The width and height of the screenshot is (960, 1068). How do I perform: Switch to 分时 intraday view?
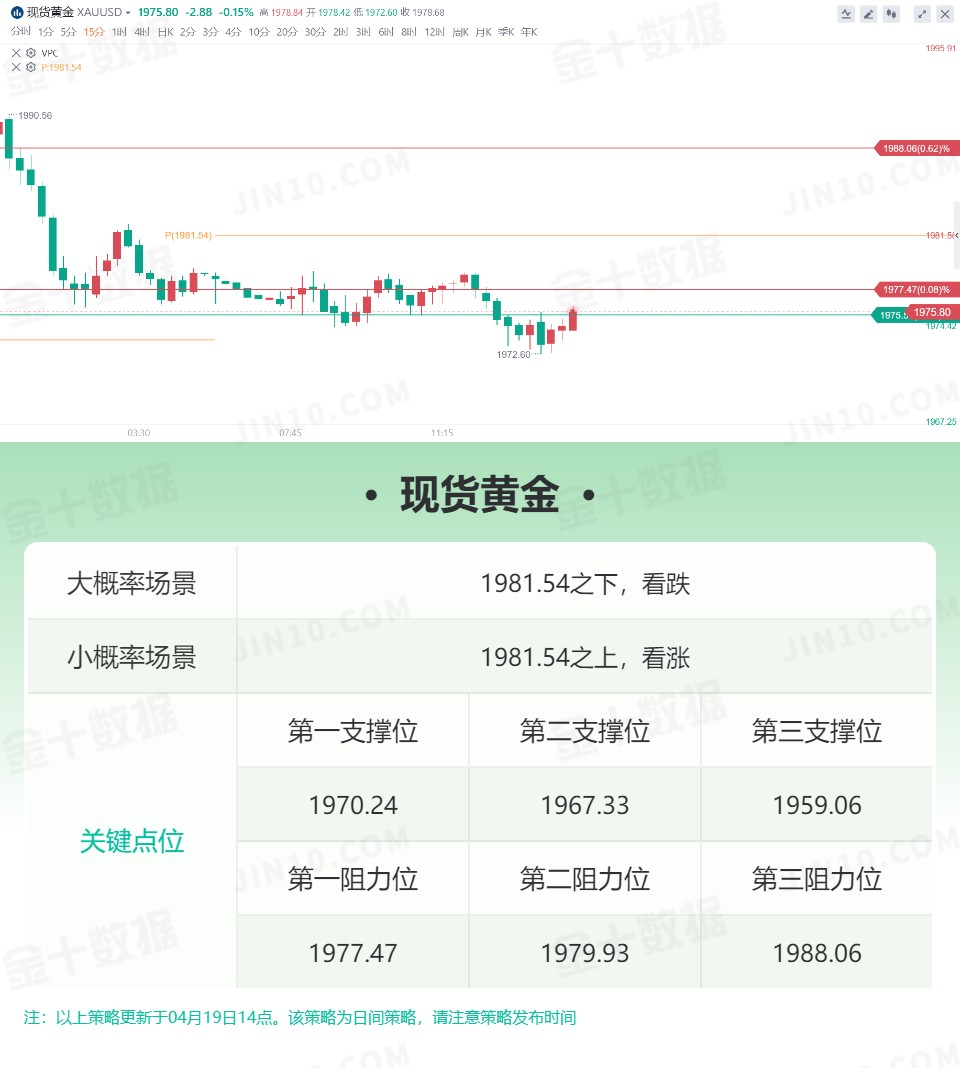point(20,31)
